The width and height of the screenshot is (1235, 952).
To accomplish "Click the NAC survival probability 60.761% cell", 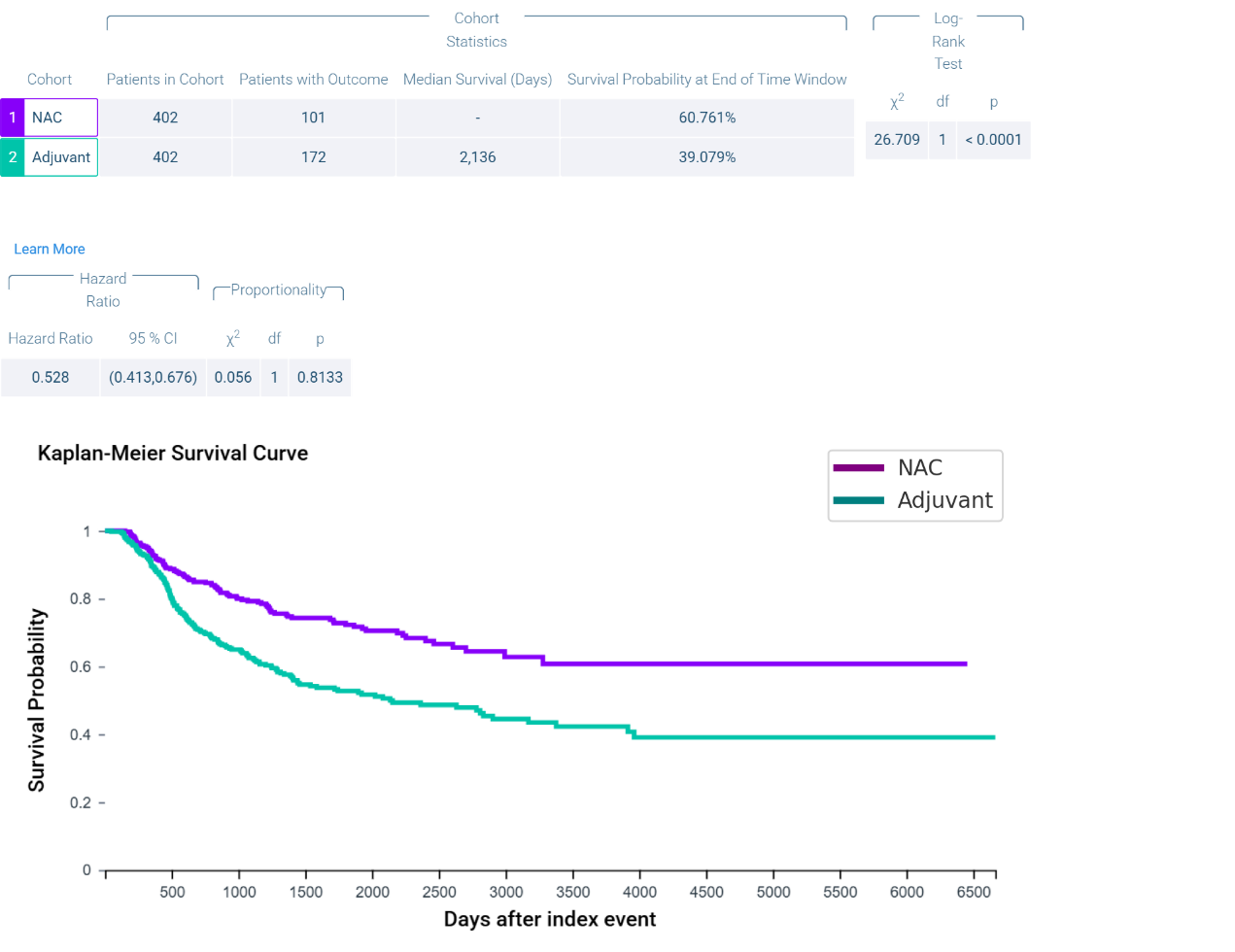I will pyautogui.click(x=706, y=118).
